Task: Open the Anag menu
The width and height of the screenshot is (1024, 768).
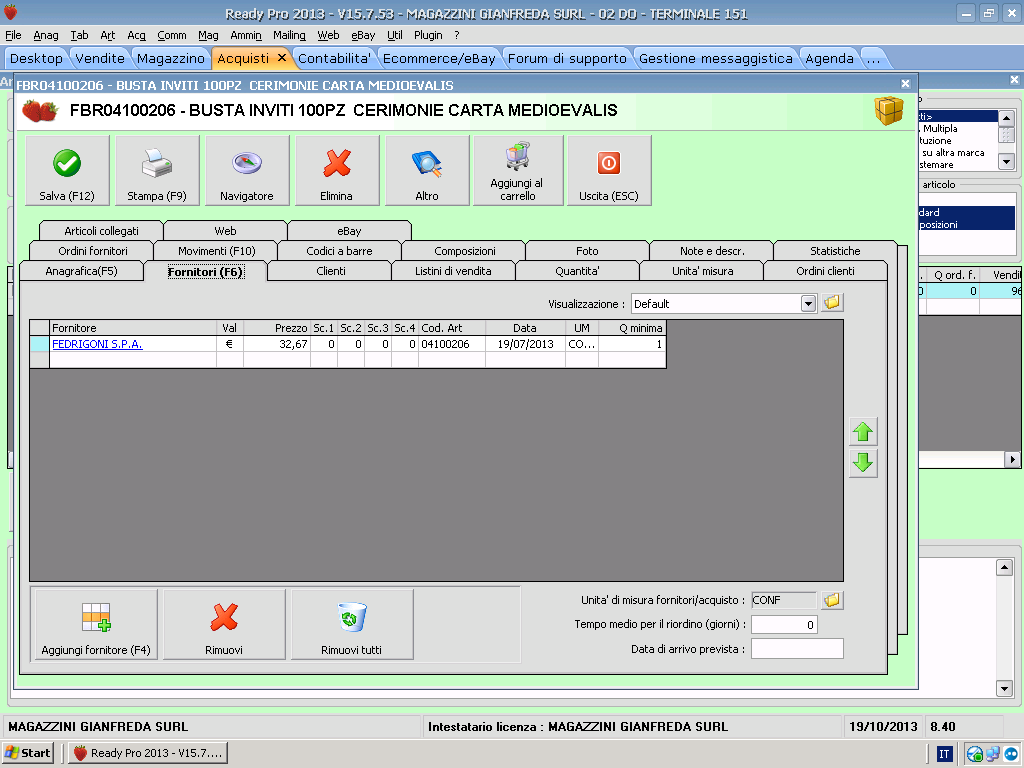Action: tap(46, 35)
